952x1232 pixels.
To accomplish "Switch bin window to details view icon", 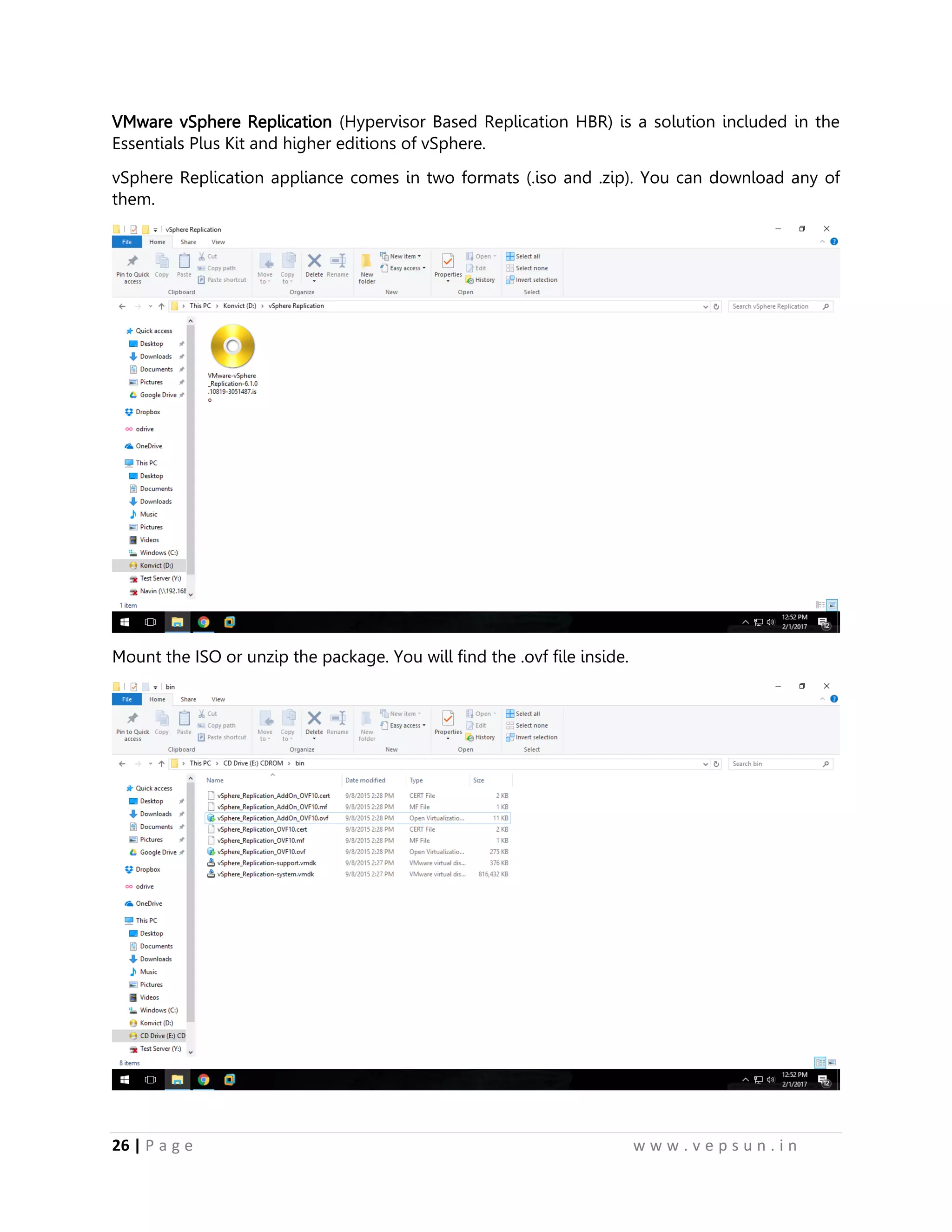I will coord(820,1062).
